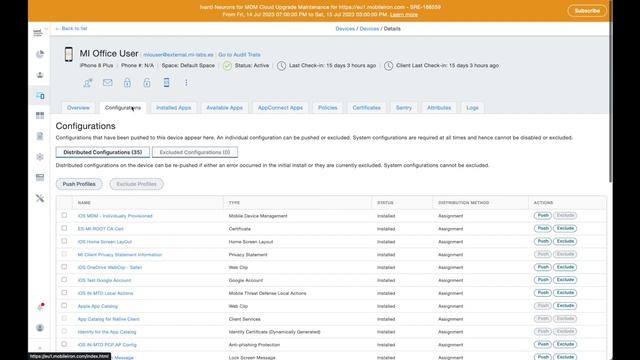Open the Configurations gear sidebar icon
Viewport: 640px width, 360px height.
pyautogui.click(x=40, y=157)
